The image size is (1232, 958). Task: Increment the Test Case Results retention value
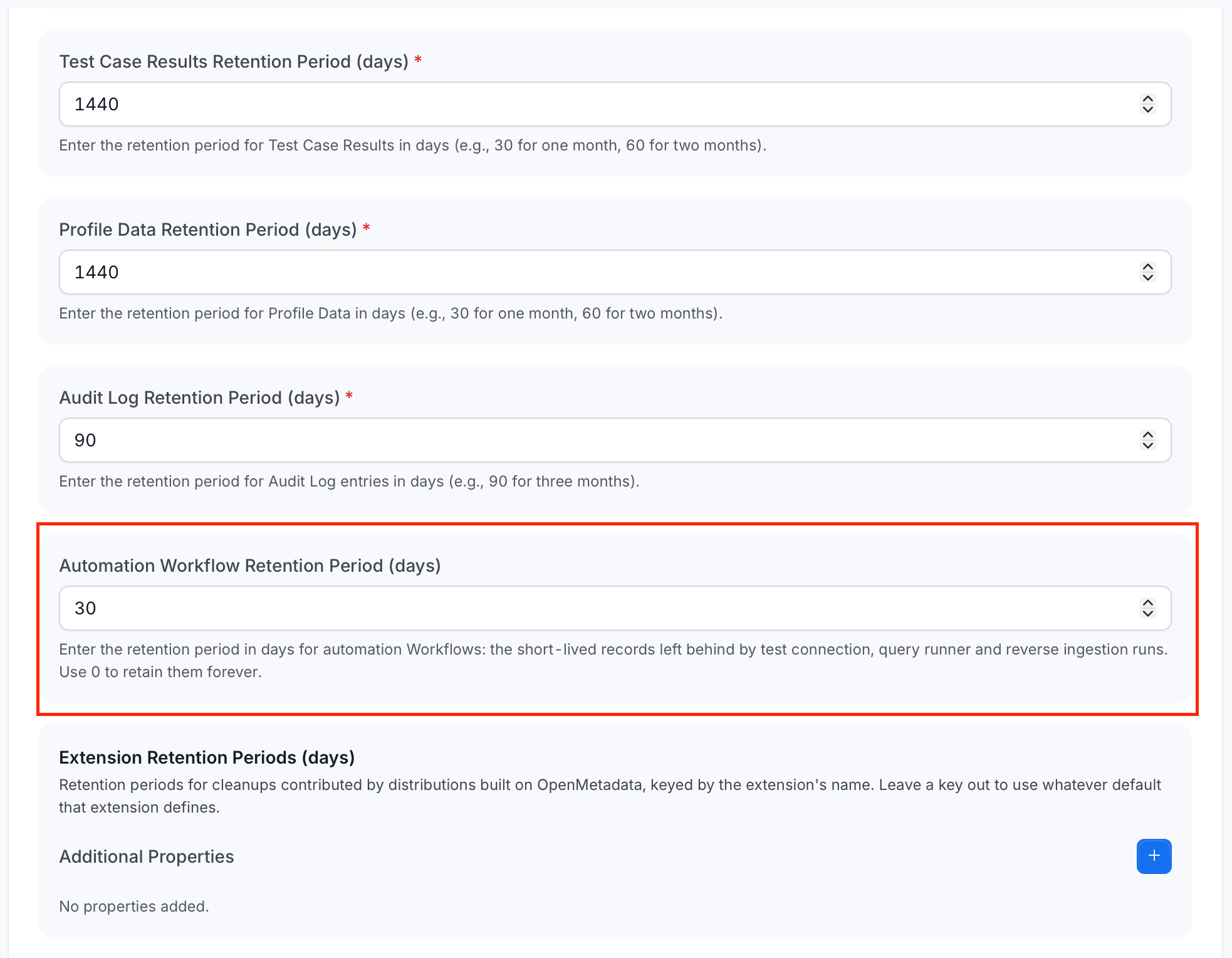1147,99
